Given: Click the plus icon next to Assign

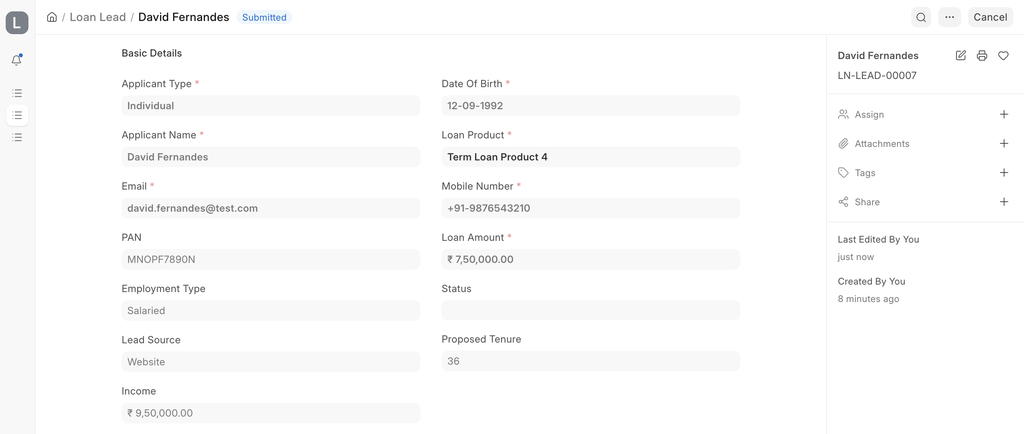Looking at the screenshot, I should pos(1004,114).
